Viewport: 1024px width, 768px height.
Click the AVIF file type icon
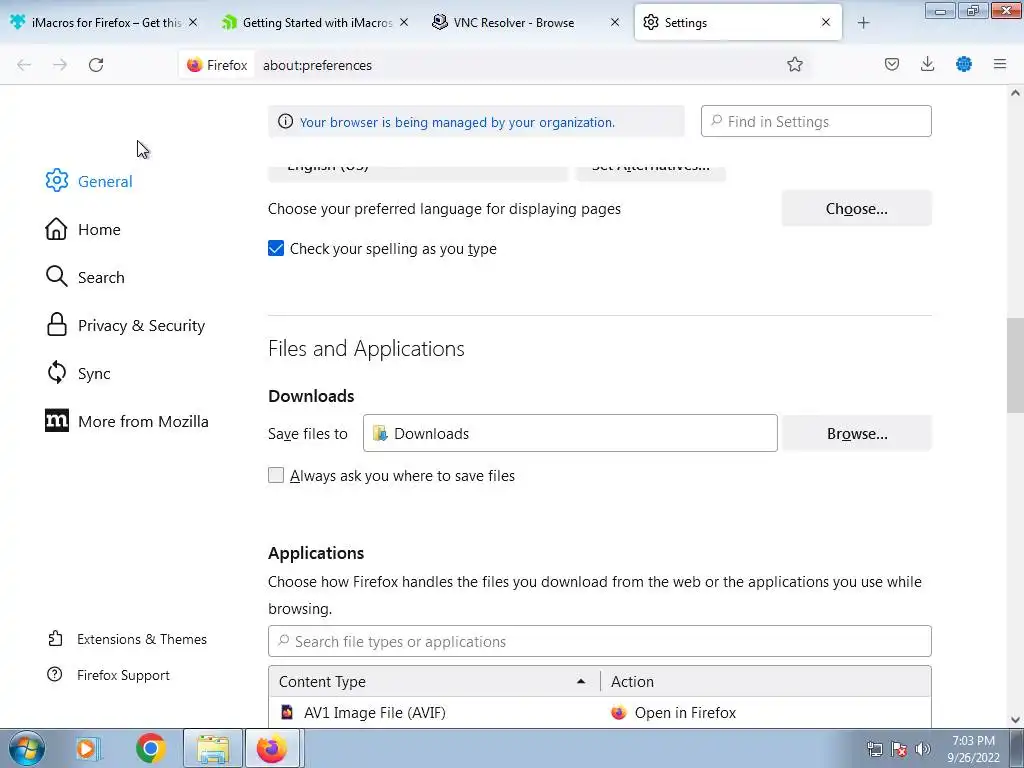point(287,712)
